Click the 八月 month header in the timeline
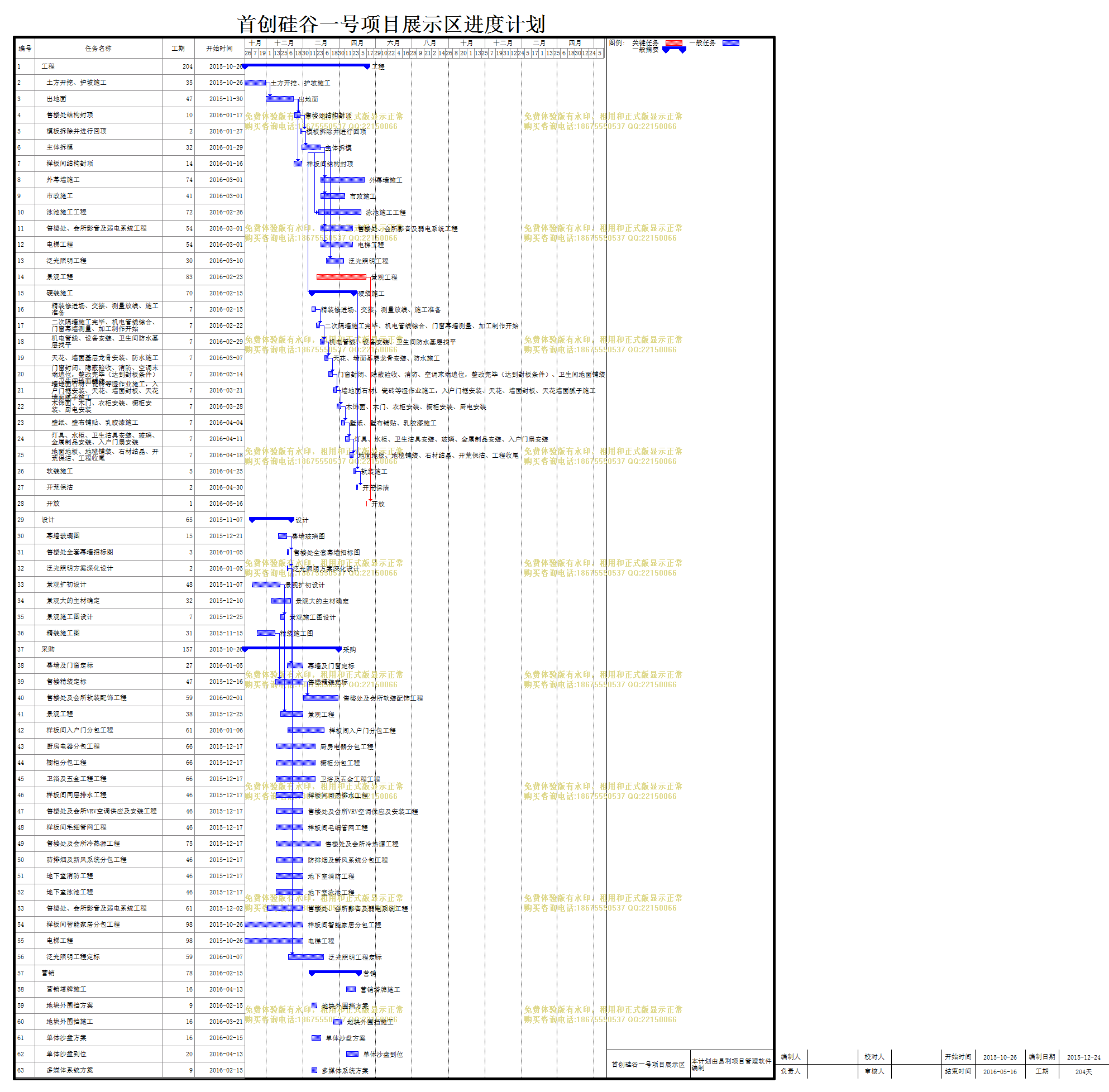Screen dimensions: 1109x1092 (430, 43)
